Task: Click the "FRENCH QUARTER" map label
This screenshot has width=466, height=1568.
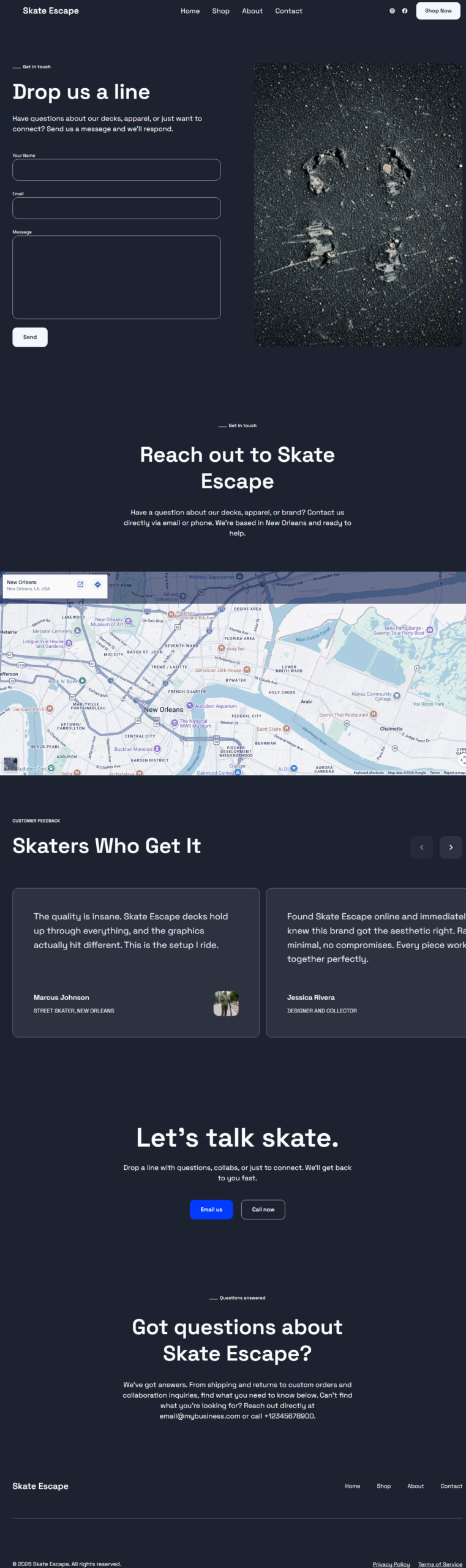Action: click(187, 692)
